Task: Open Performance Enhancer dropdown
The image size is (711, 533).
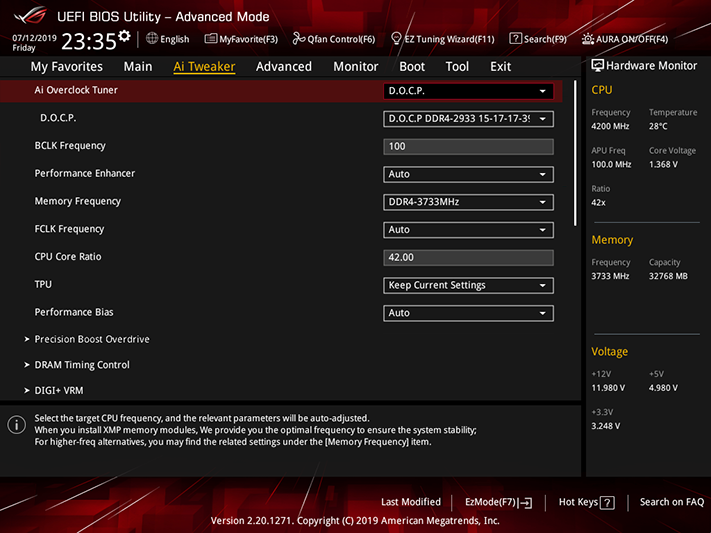Action: (468, 174)
